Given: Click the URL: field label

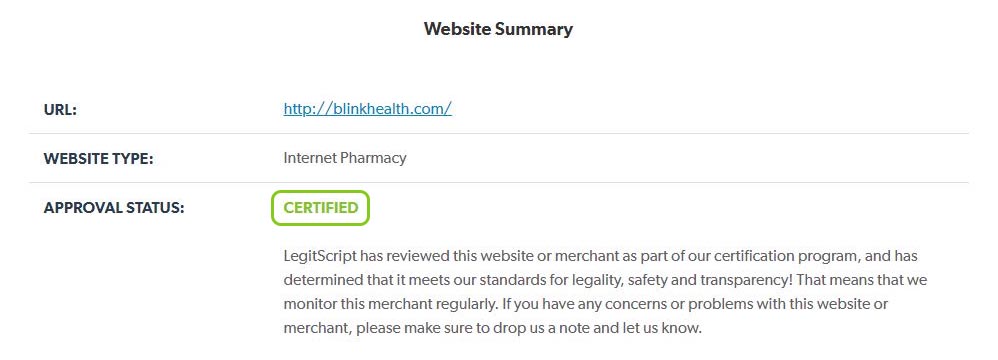Looking at the screenshot, I should point(60,109).
